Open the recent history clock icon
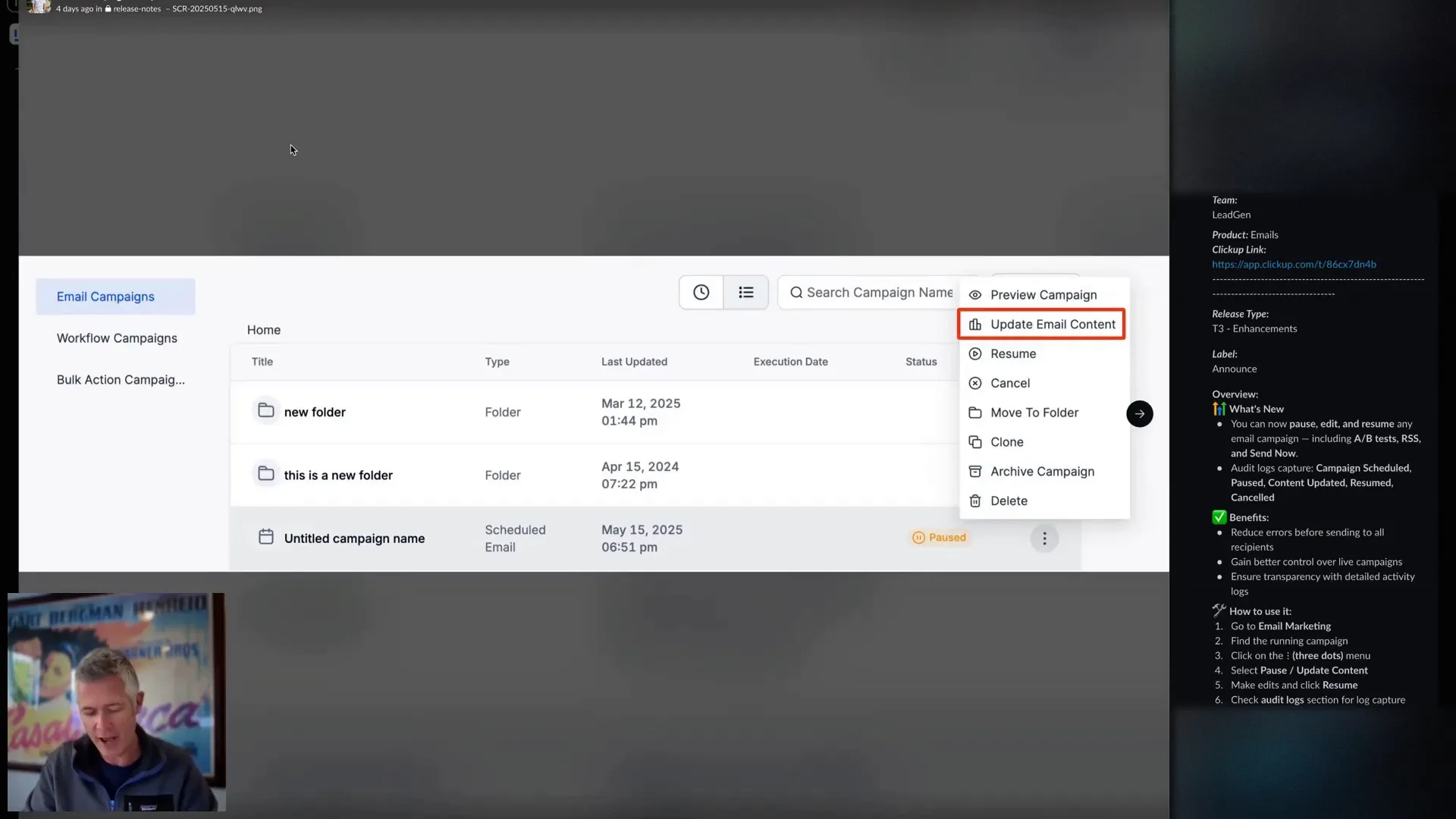Viewport: 1456px width, 819px height. coord(701,293)
